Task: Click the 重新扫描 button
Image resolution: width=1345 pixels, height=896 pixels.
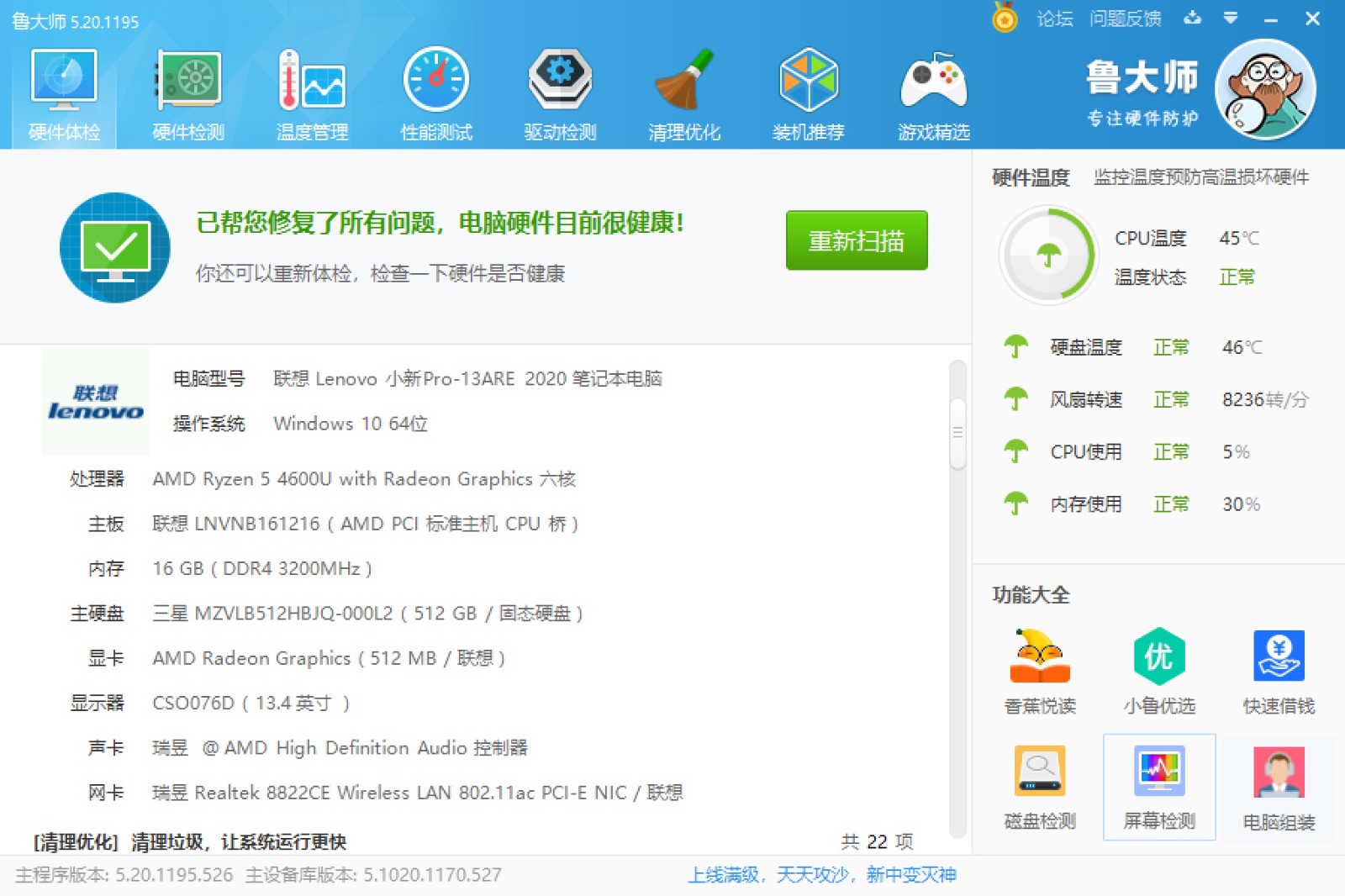Action: [857, 240]
